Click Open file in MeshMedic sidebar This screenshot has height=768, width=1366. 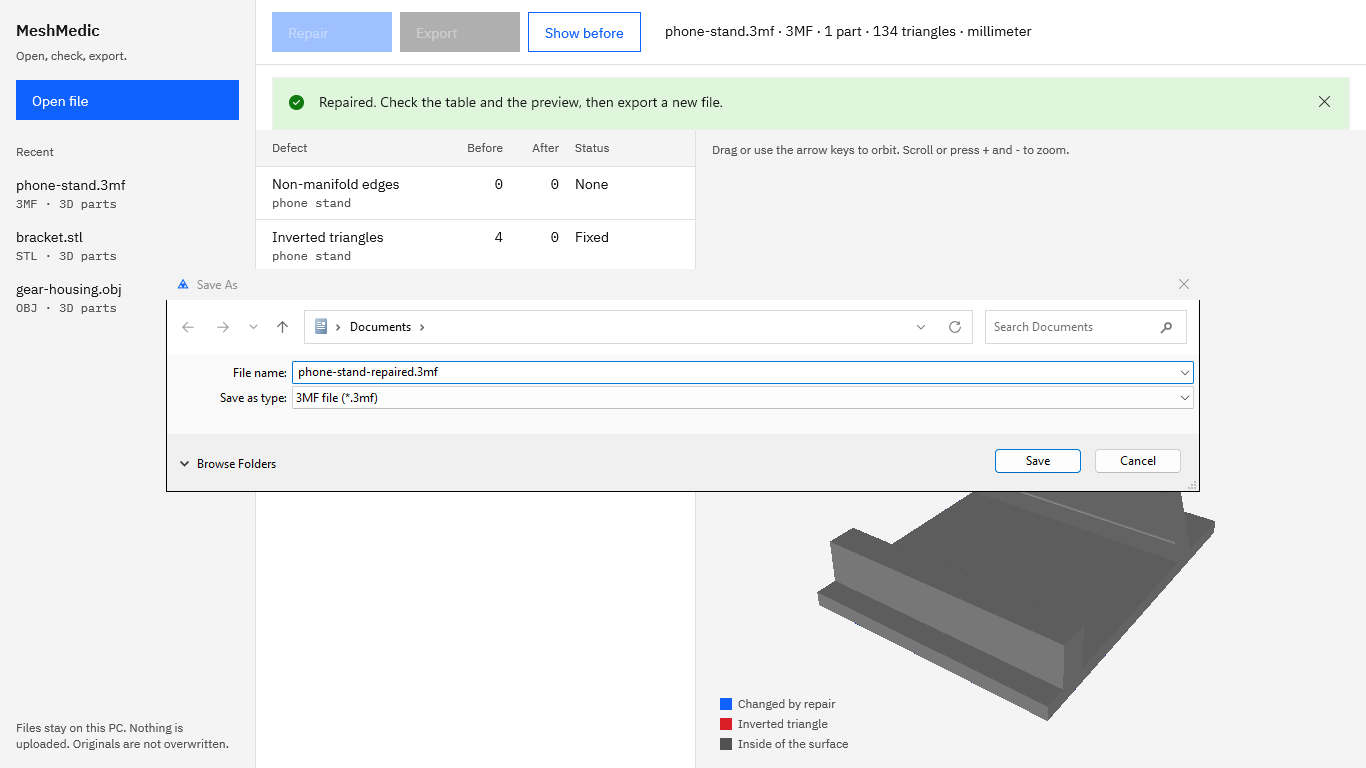tap(127, 100)
